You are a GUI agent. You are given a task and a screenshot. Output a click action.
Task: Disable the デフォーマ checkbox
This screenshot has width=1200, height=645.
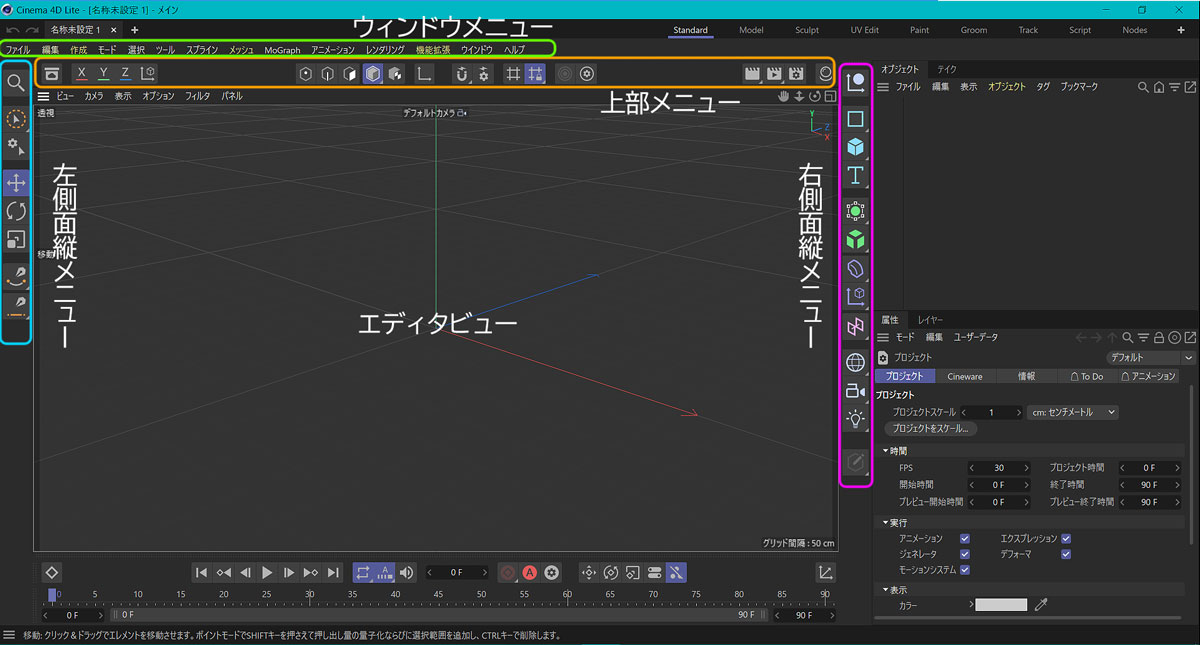[1066, 554]
